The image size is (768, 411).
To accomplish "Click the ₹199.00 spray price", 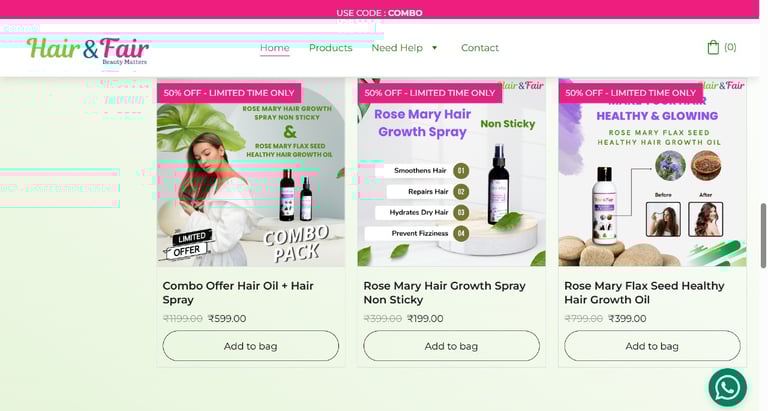I will point(425,318).
